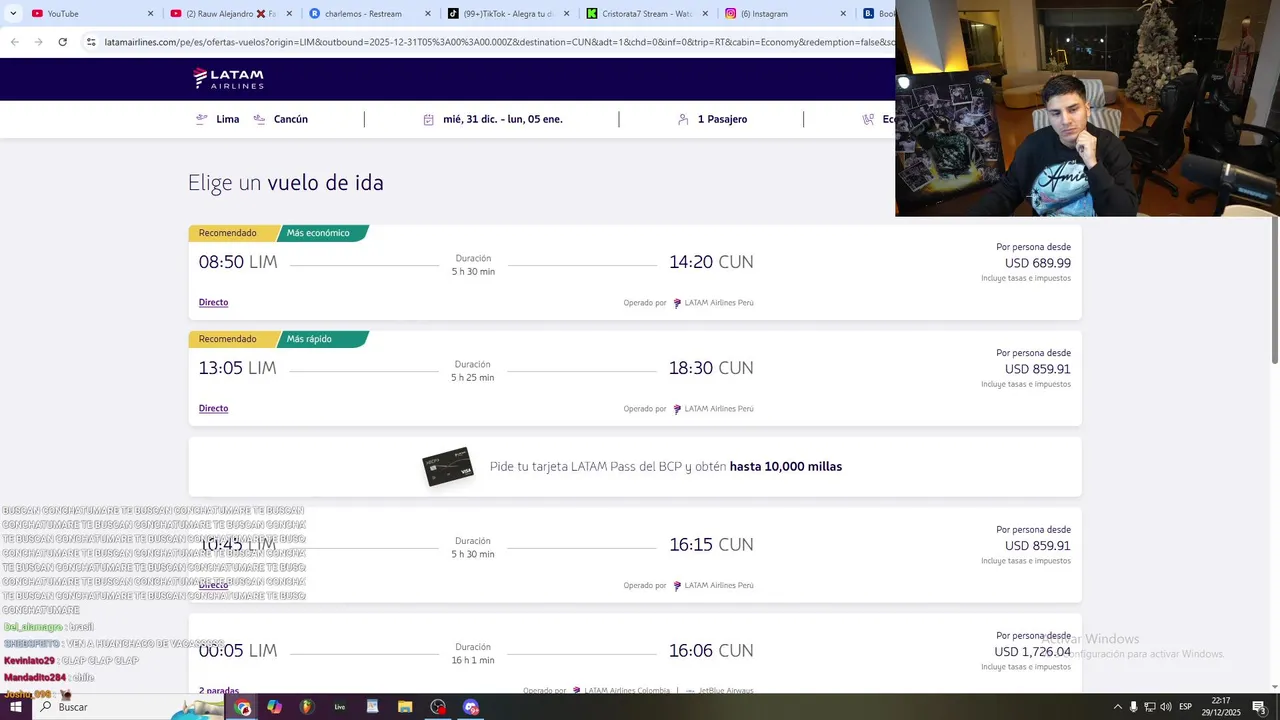Open the 1 Pasajero passenger selector

[x=722, y=119]
